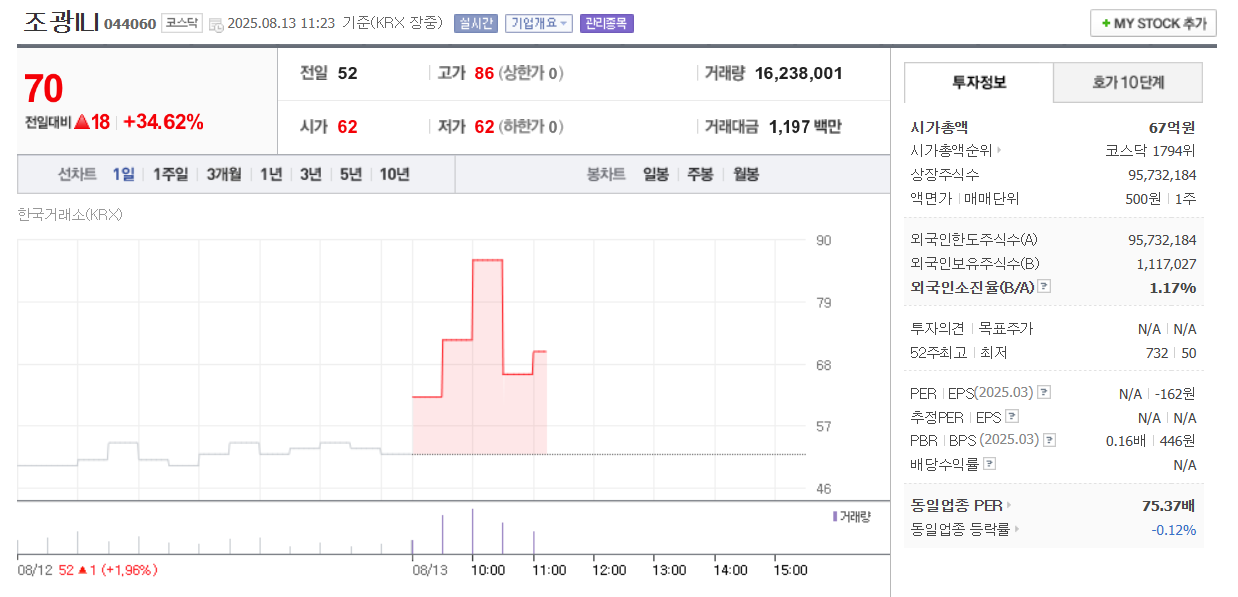Click the 고가 value 86
The image size is (1238, 597).
(x=485, y=73)
